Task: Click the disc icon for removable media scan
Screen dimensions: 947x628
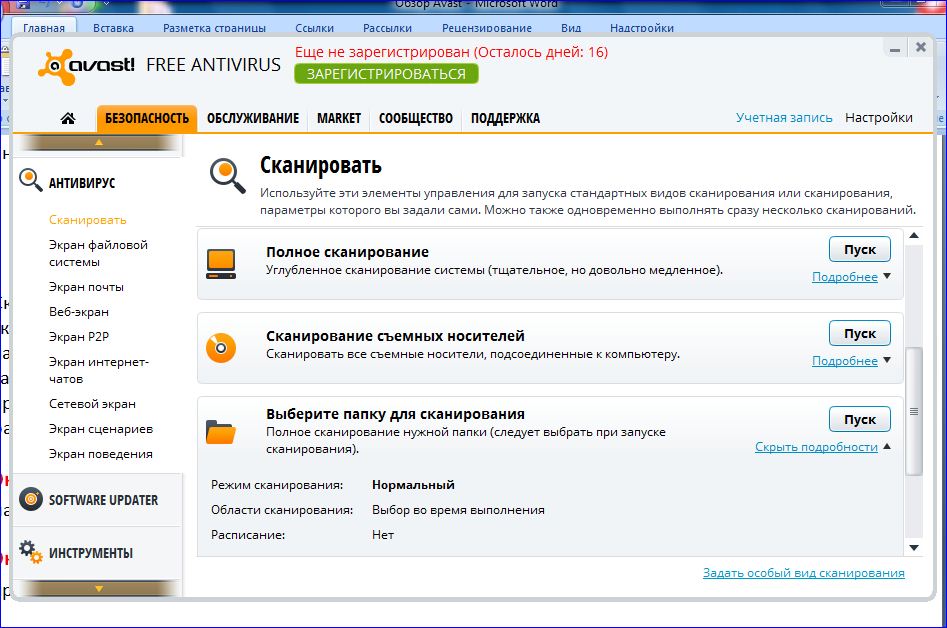Action: point(221,348)
